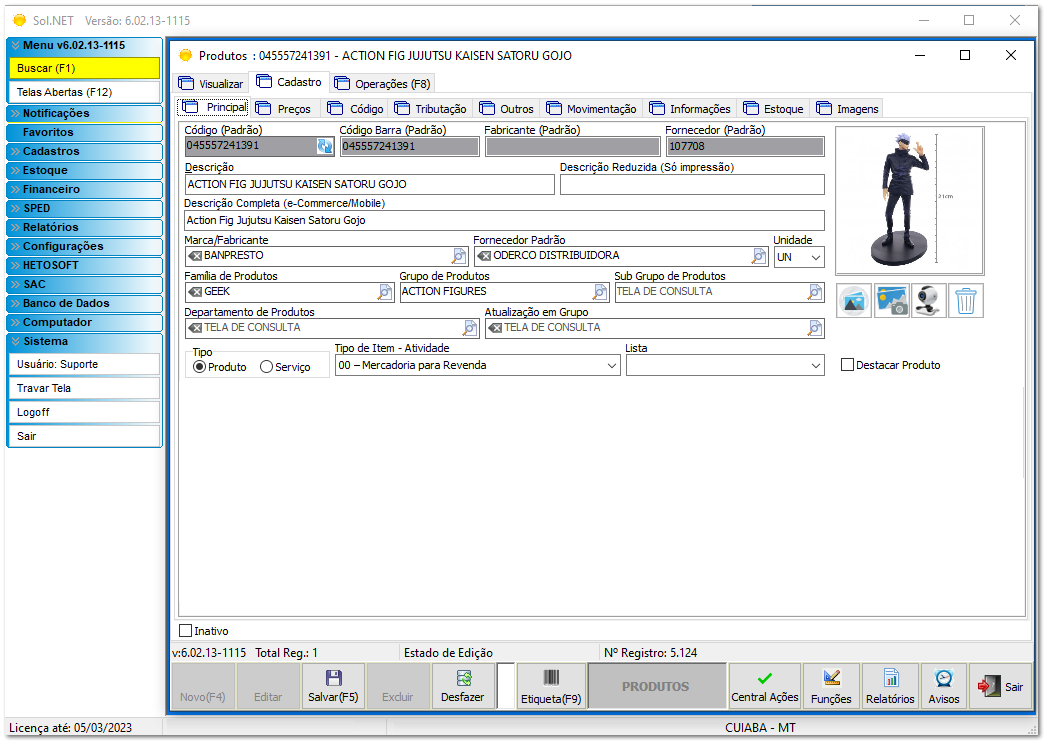View the product image with the picture icon
Viewport: 1047px width, 744px height.
coord(853,300)
